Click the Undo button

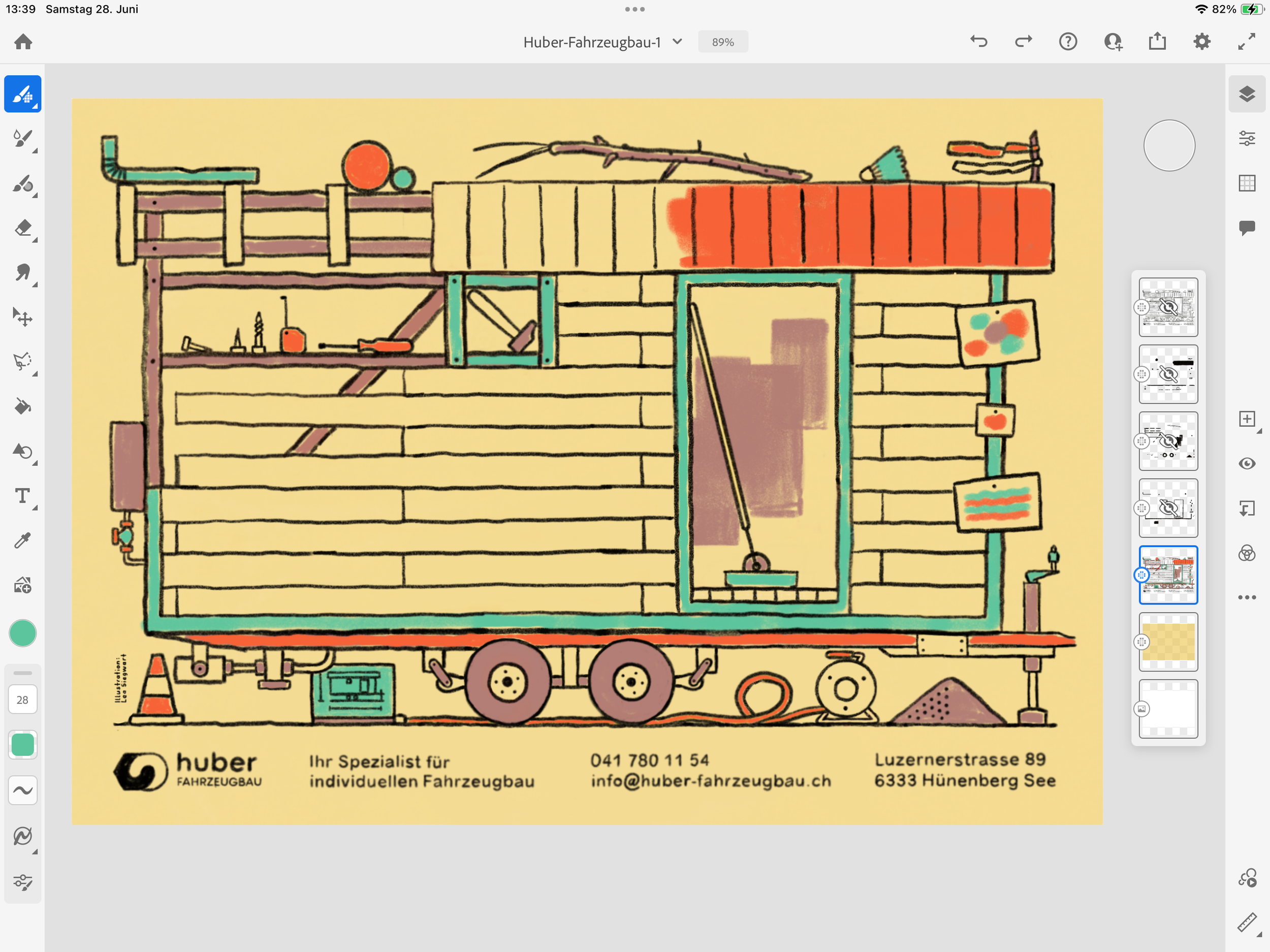[x=978, y=42]
